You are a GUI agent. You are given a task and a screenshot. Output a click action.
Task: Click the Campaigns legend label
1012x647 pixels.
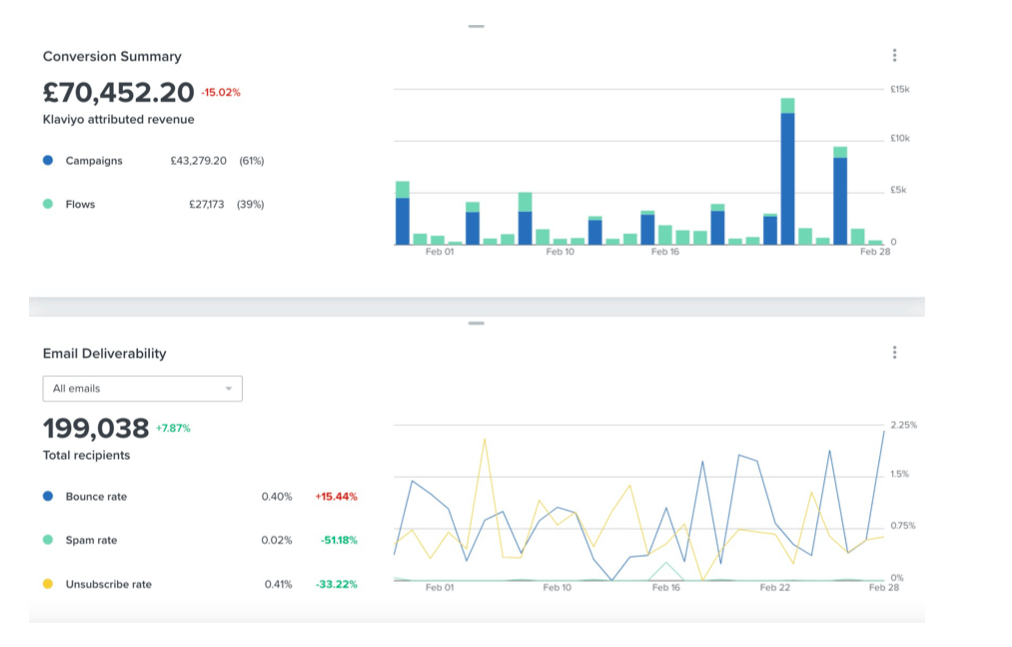(94, 161)
